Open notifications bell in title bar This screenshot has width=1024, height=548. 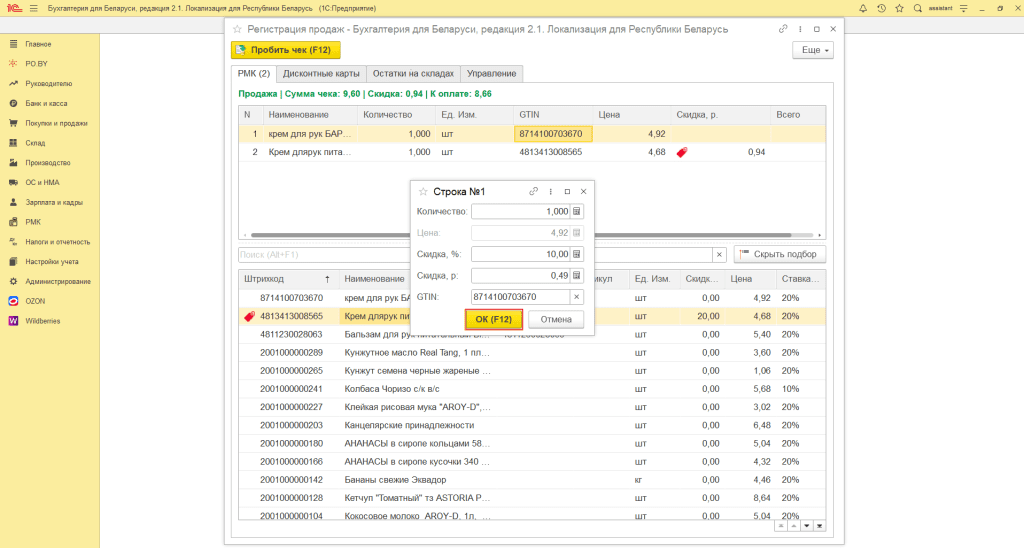pyautogui.click(x=863, y=8)
